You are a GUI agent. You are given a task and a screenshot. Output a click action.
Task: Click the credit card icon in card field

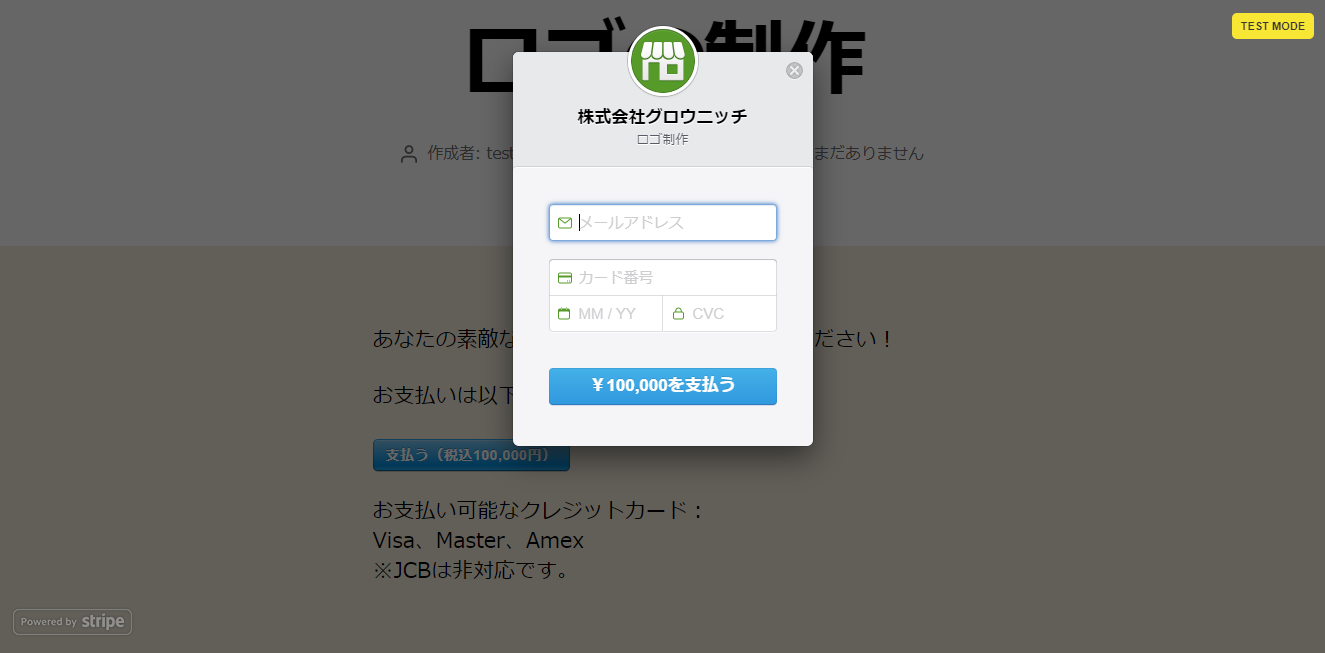pyautogui.click(x=565, y=278)
